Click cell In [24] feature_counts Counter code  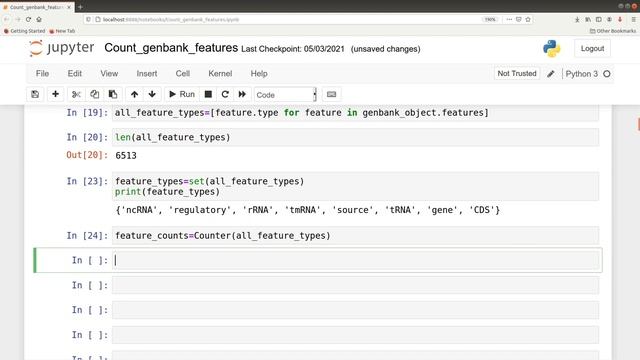(356, 236)
